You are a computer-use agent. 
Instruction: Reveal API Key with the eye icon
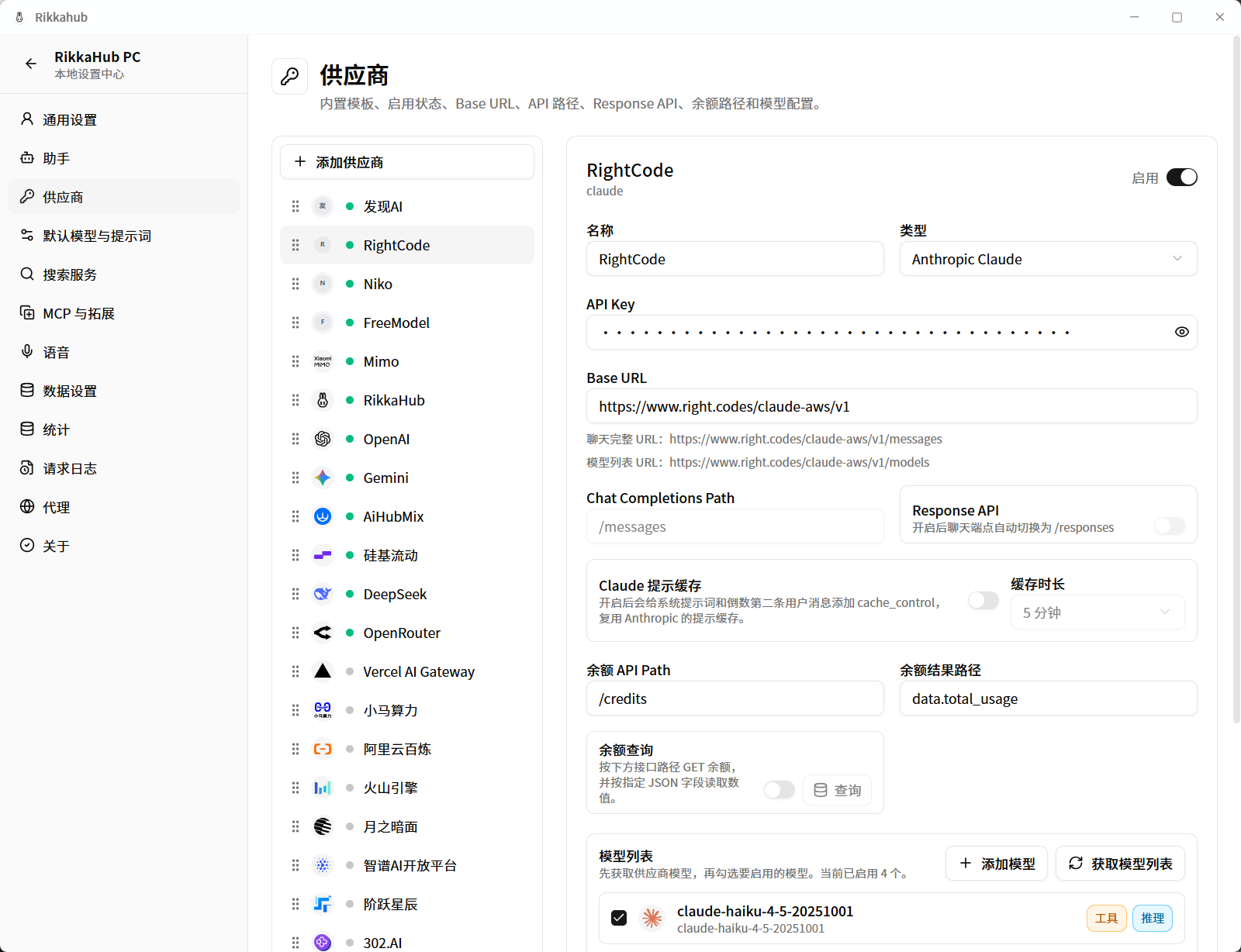(1181, 332)
